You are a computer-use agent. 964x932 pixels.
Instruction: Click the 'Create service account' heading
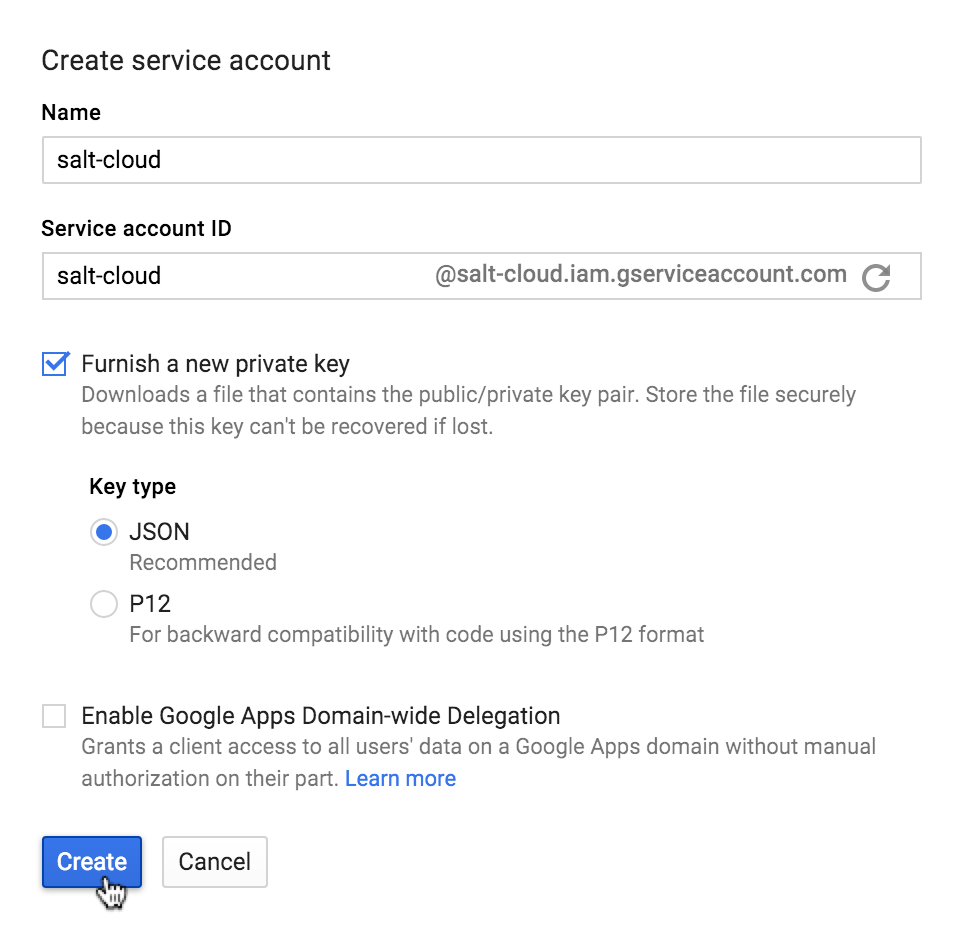pyautogui.click(x=186, y=61)
